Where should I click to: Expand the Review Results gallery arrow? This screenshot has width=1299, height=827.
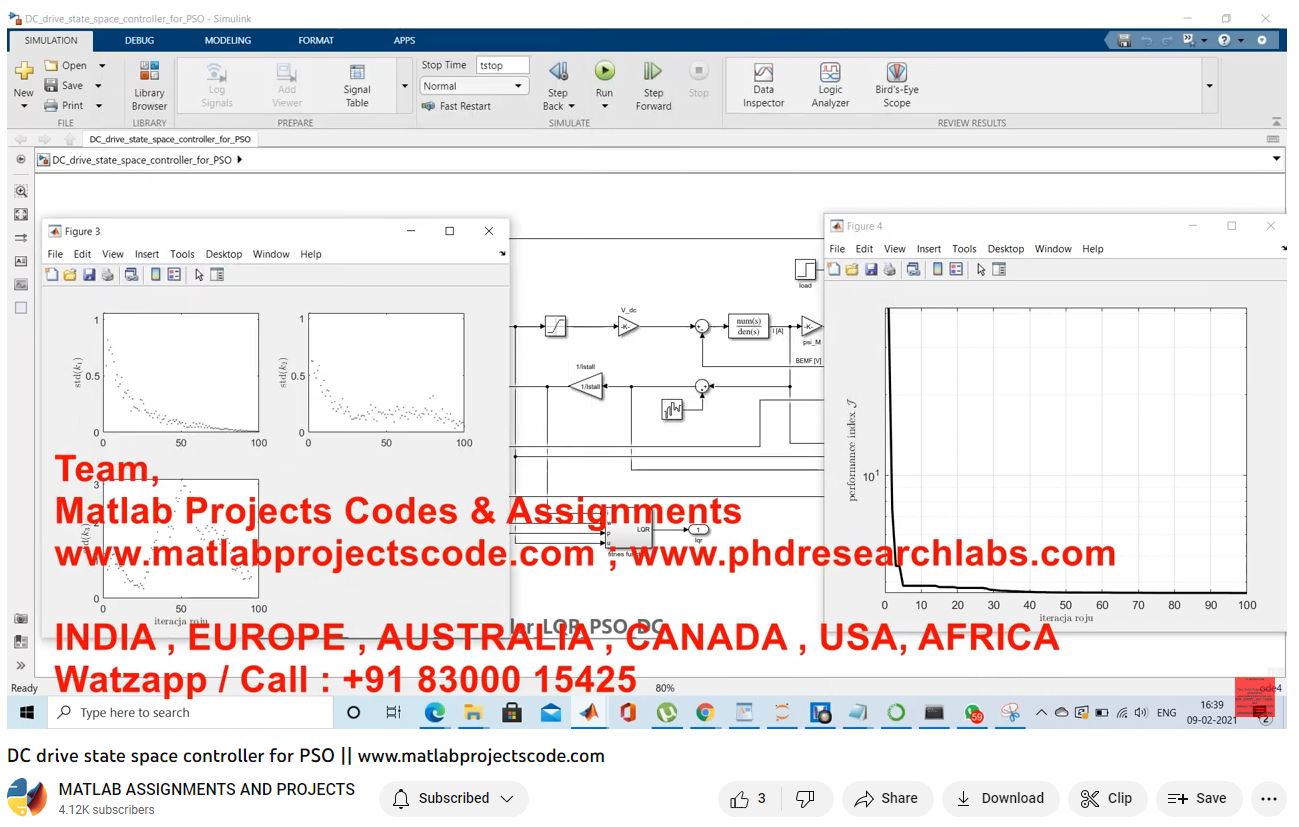tap(1209, 86)
